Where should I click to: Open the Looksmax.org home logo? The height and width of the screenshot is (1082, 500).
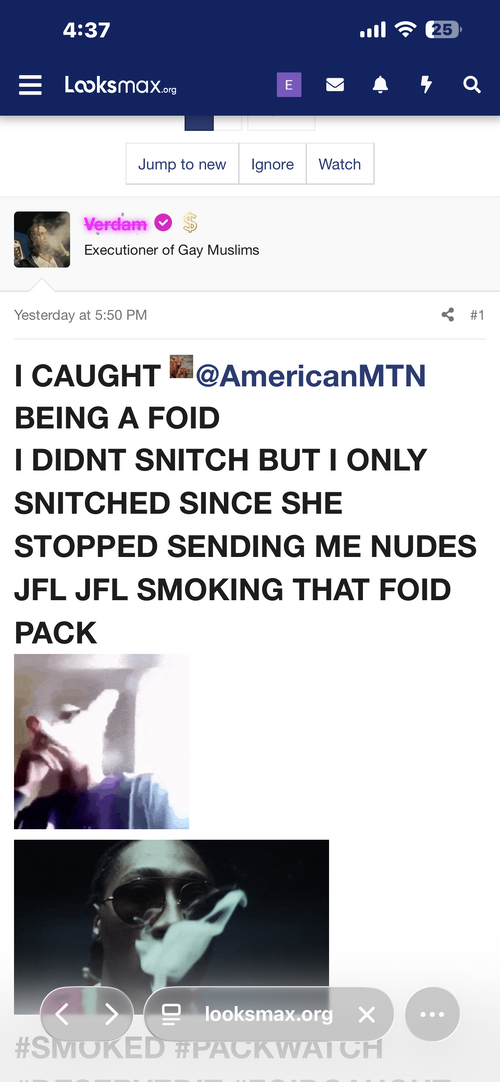[121, 86]
